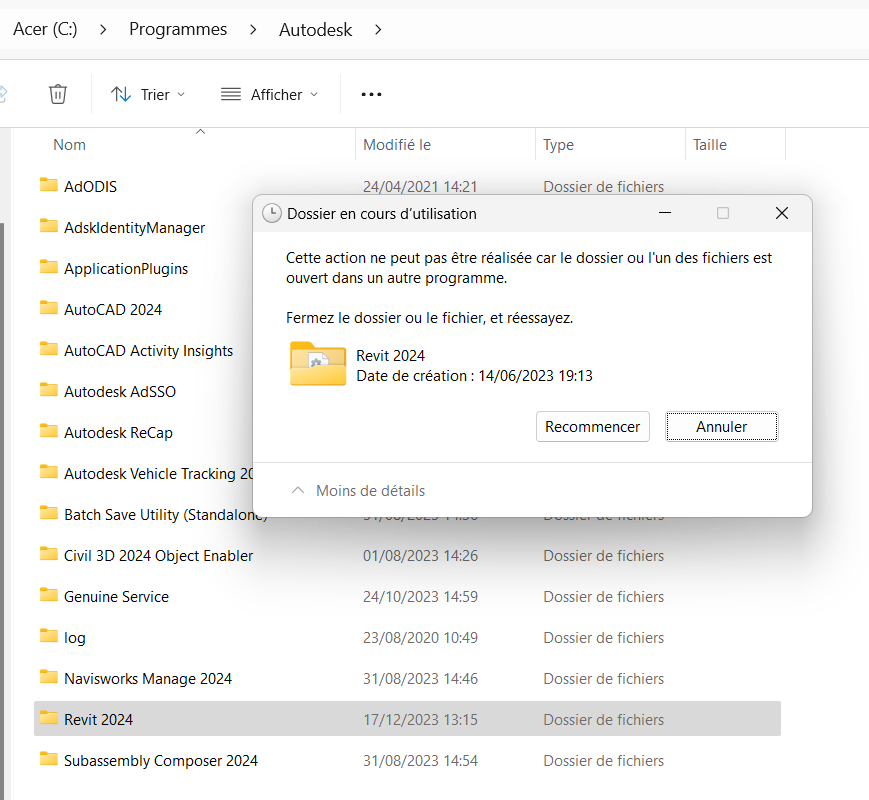This screenshot has width=869, height=800.
Task: Click Acer (C:) in the breadcrumb path
Action: [x=45, y=29]
